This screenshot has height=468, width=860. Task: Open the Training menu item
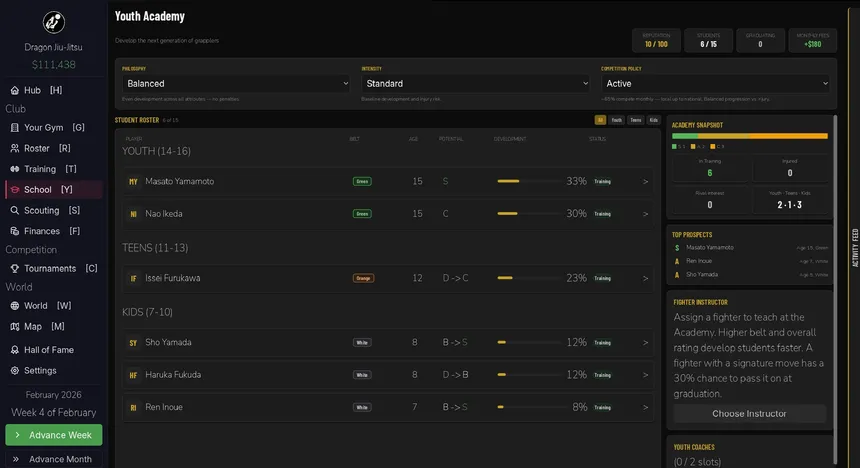(54, 170)
